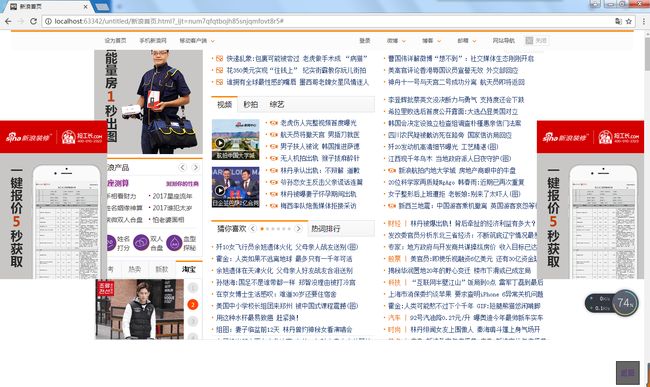Click the 血型探秘 purple round icon
This screenshot has height=387, width=650.
[x=175, y=243]
